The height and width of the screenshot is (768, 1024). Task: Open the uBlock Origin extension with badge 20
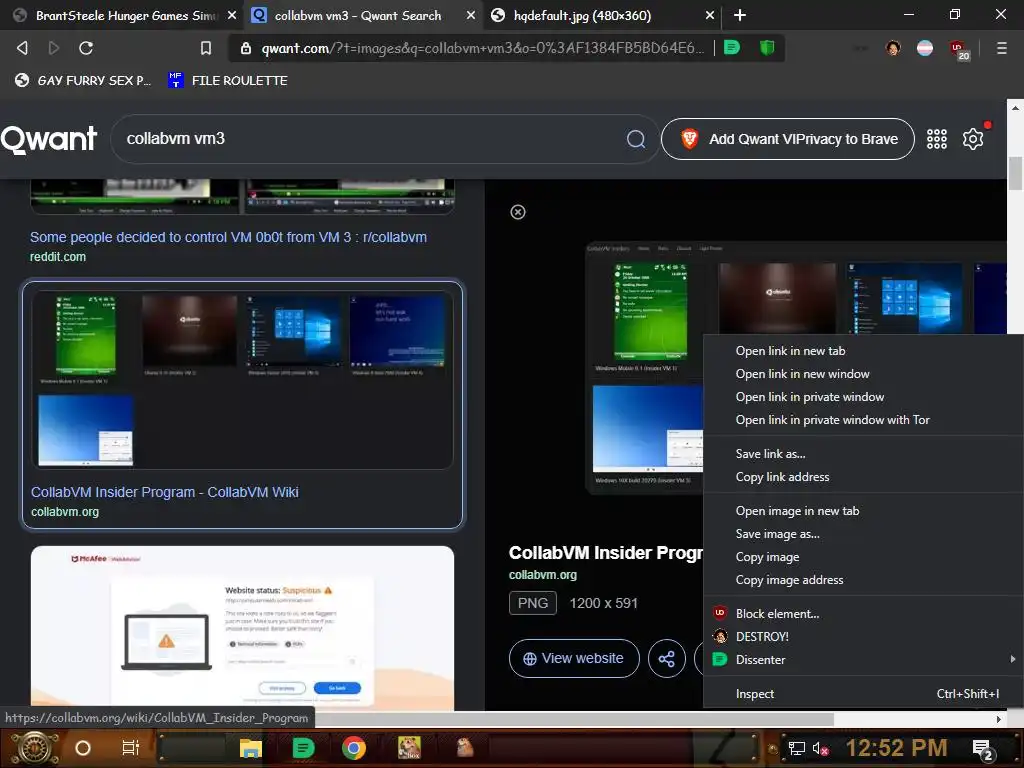pos(959,50)
